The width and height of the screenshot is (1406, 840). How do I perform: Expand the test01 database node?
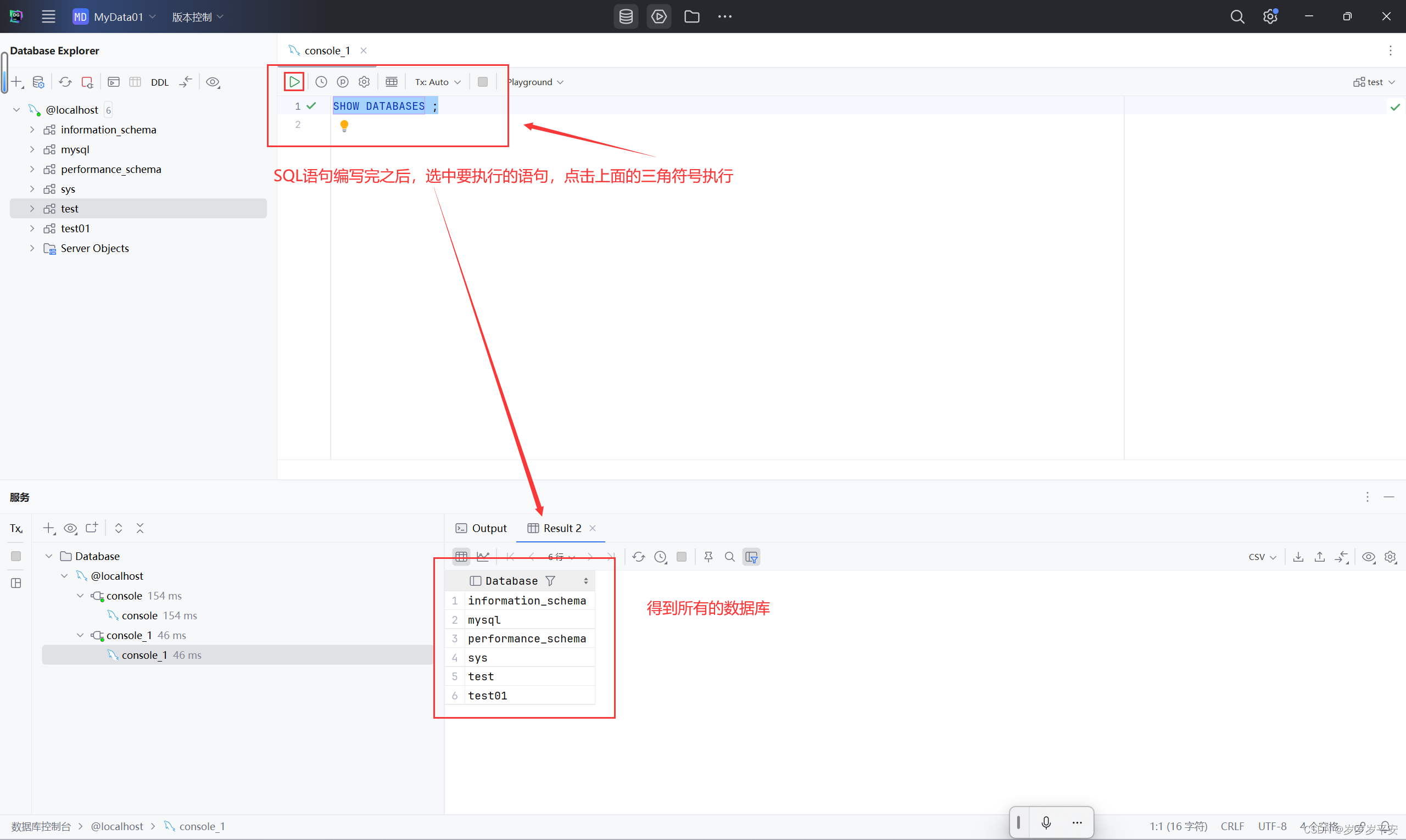(x=32, y=228)
